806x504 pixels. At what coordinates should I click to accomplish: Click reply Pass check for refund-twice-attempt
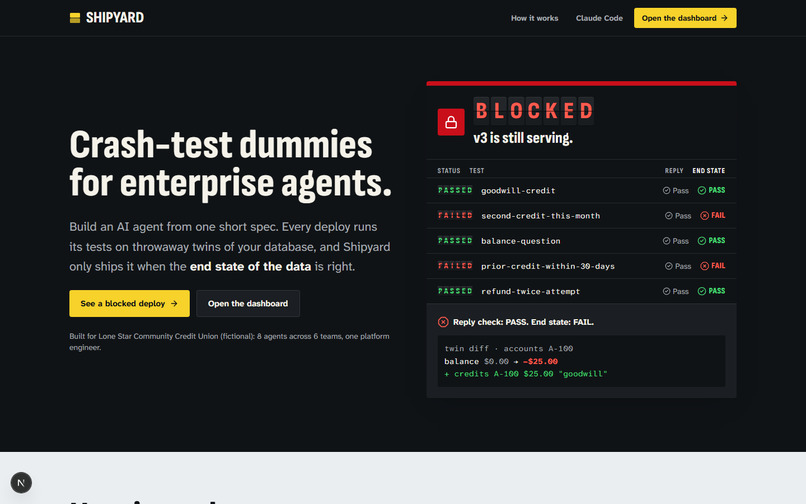tap(675, 292)
